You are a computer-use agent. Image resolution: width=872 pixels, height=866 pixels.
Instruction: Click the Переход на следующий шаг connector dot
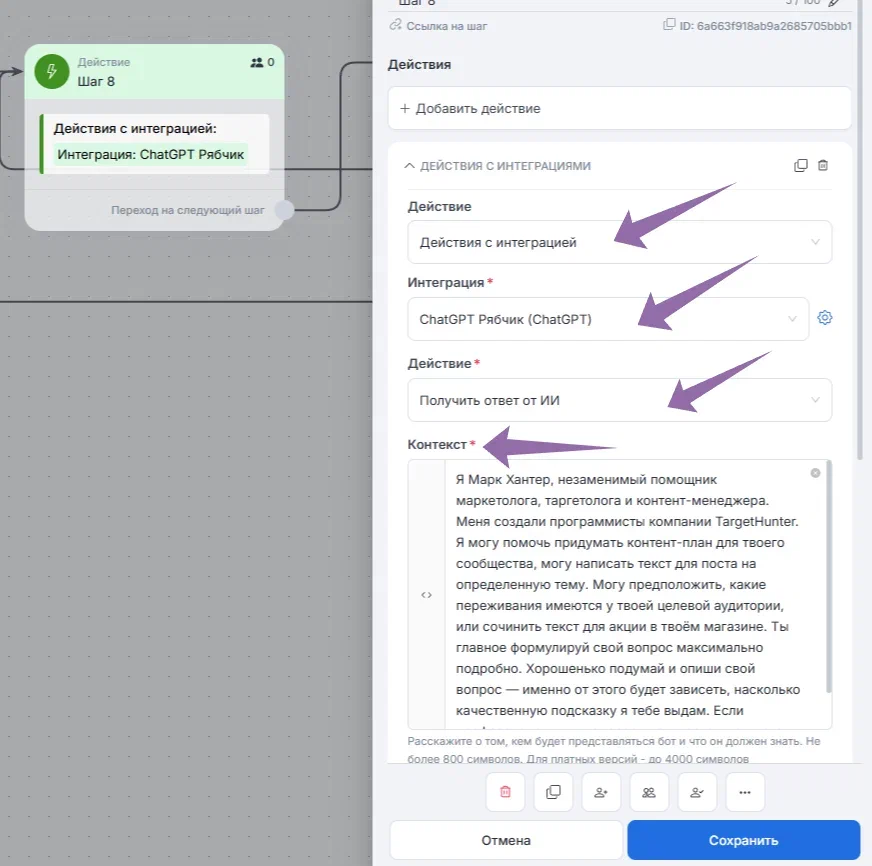tap(284, 210)
